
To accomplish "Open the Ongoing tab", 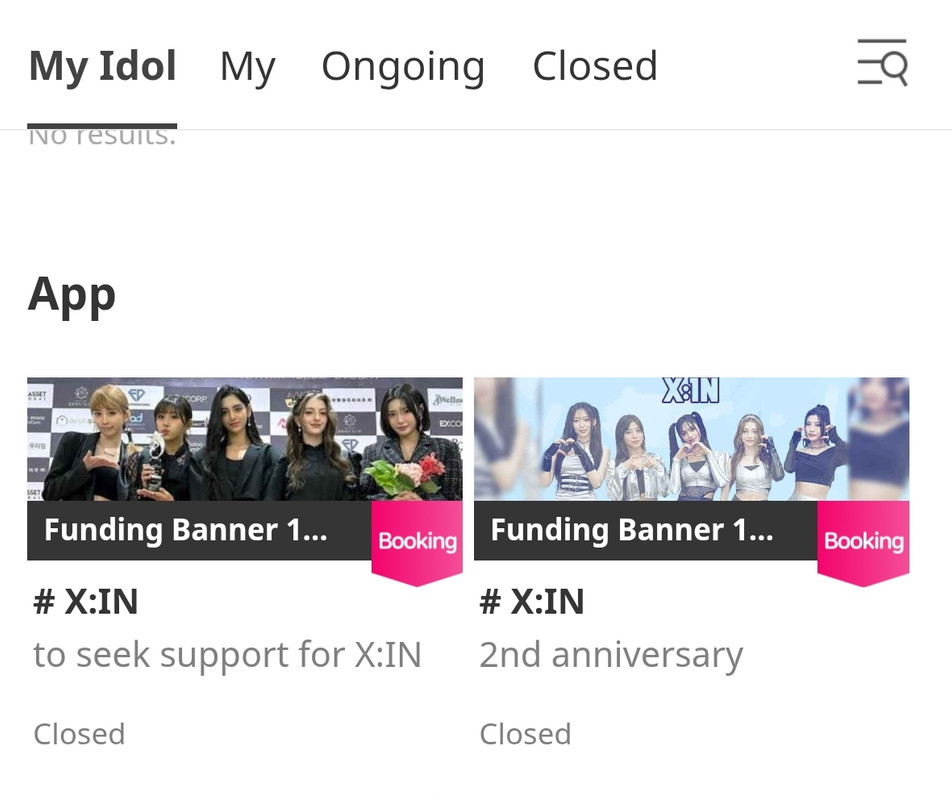I will pyautogui.click(x=403, y=67).
